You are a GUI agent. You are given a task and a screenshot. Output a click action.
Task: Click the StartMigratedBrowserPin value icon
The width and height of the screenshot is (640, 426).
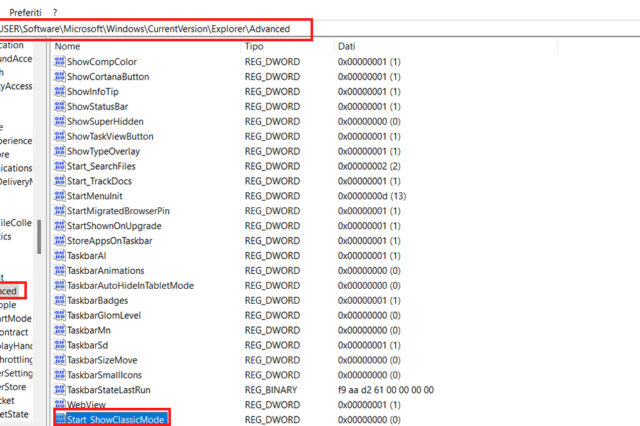(x=60, y=211)
